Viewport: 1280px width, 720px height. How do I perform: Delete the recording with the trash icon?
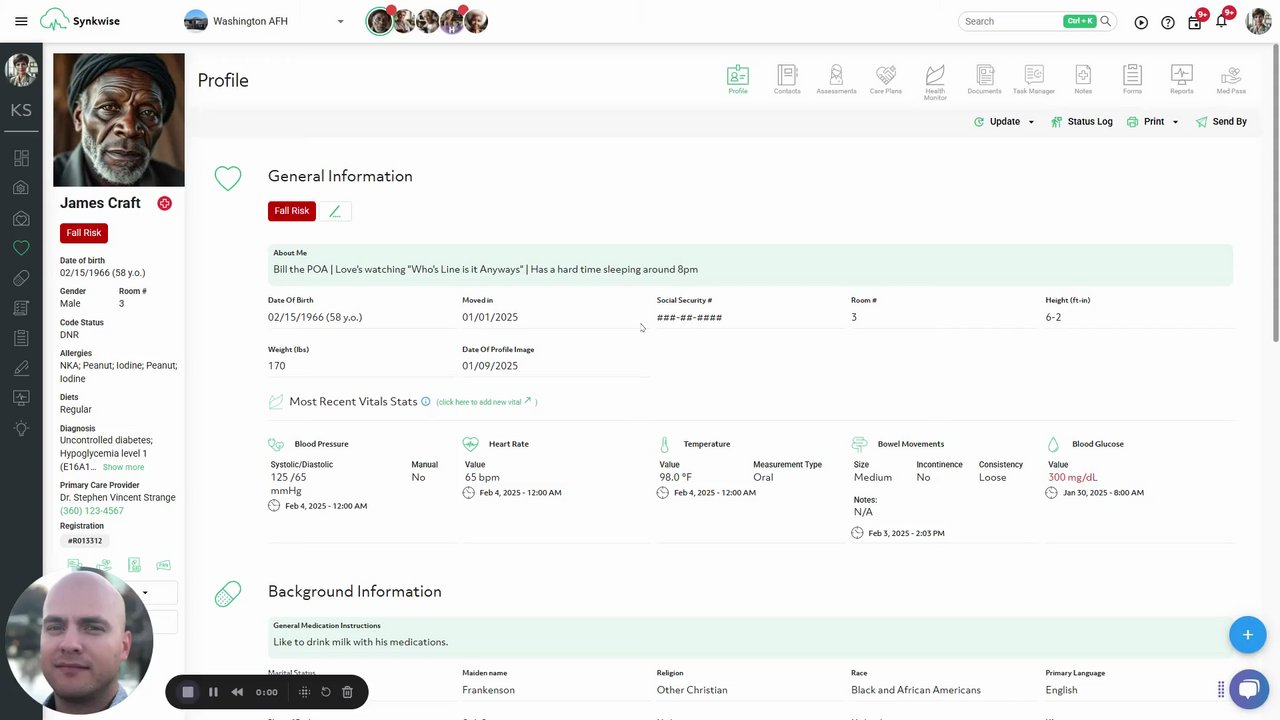coord(347,692)
